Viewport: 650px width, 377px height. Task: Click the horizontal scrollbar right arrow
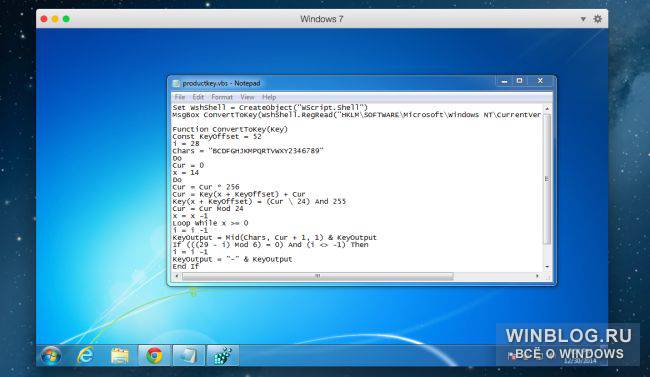(538, 276)
